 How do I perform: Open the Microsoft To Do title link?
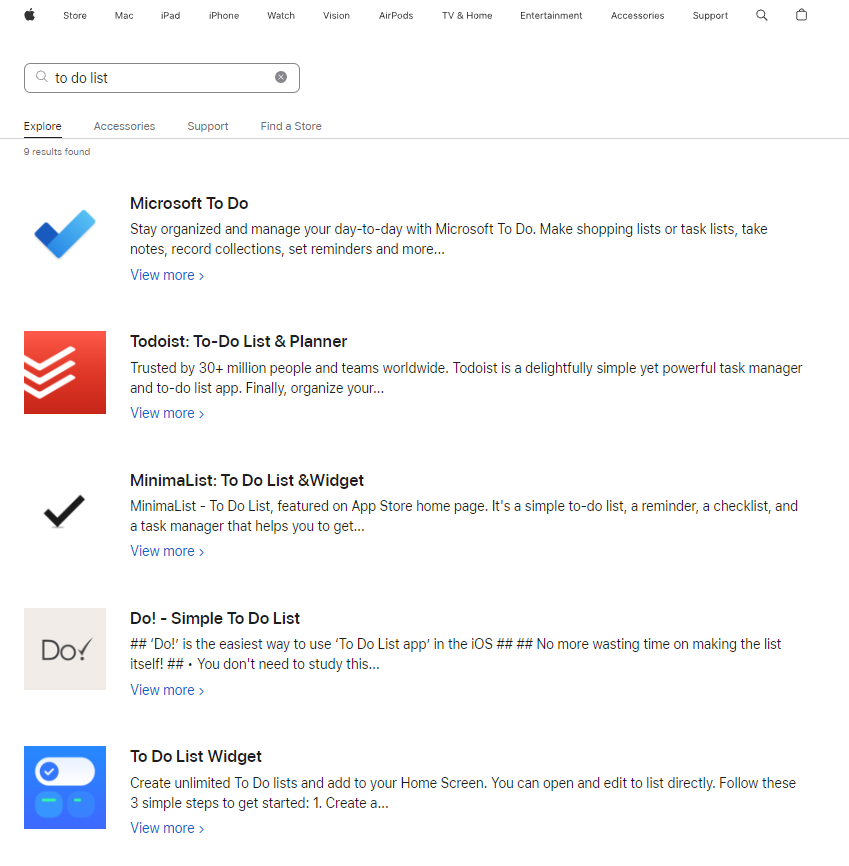[x=189, y=203]
